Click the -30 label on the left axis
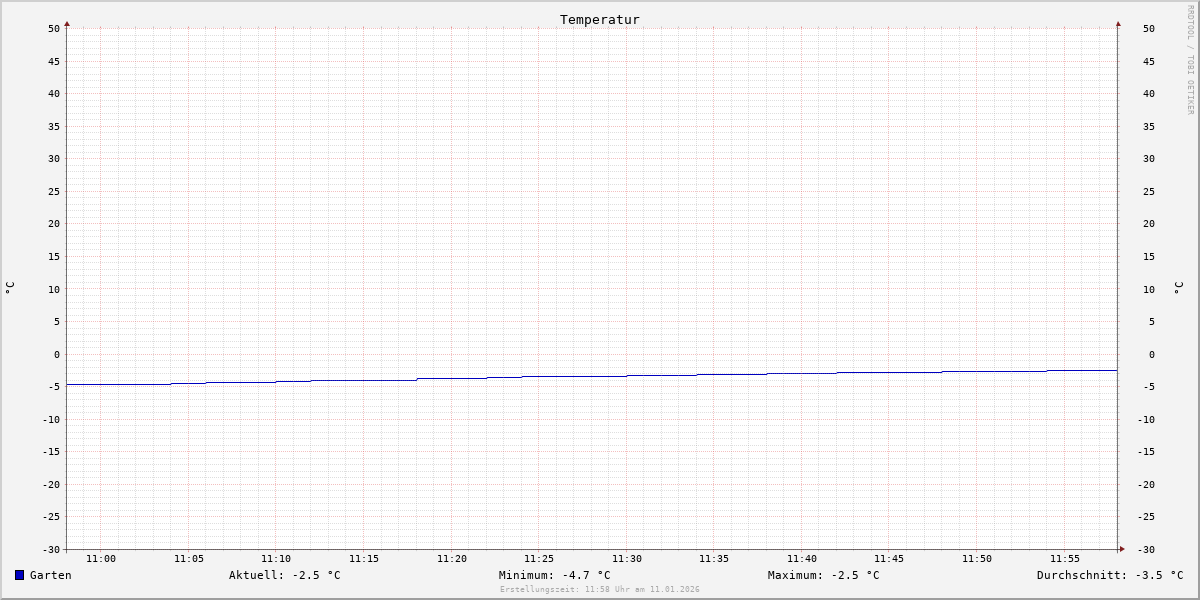The width and height of the screenshot is (1200, 600). pos(51,550)
